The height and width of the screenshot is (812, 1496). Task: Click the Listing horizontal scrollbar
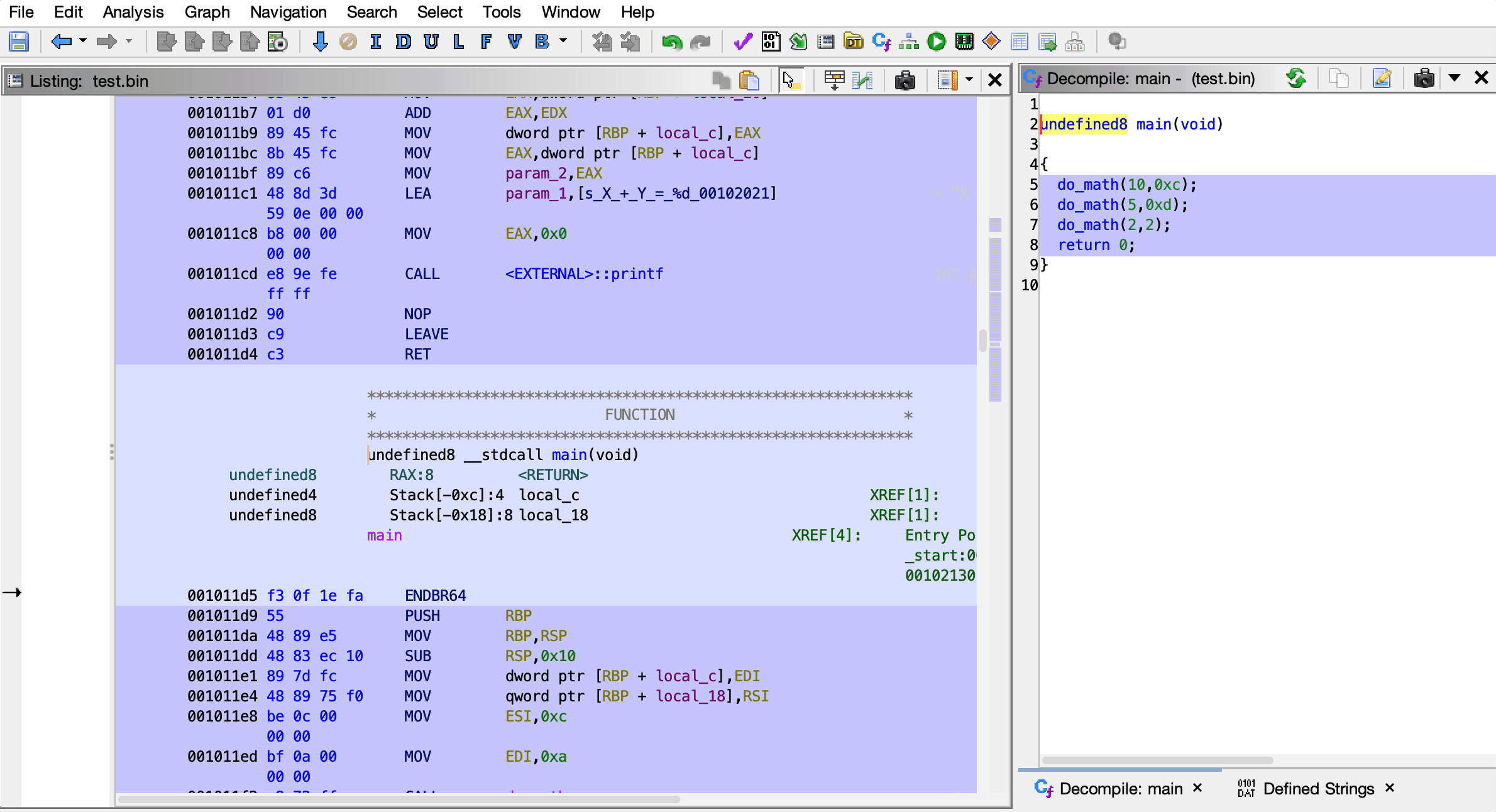399,799
